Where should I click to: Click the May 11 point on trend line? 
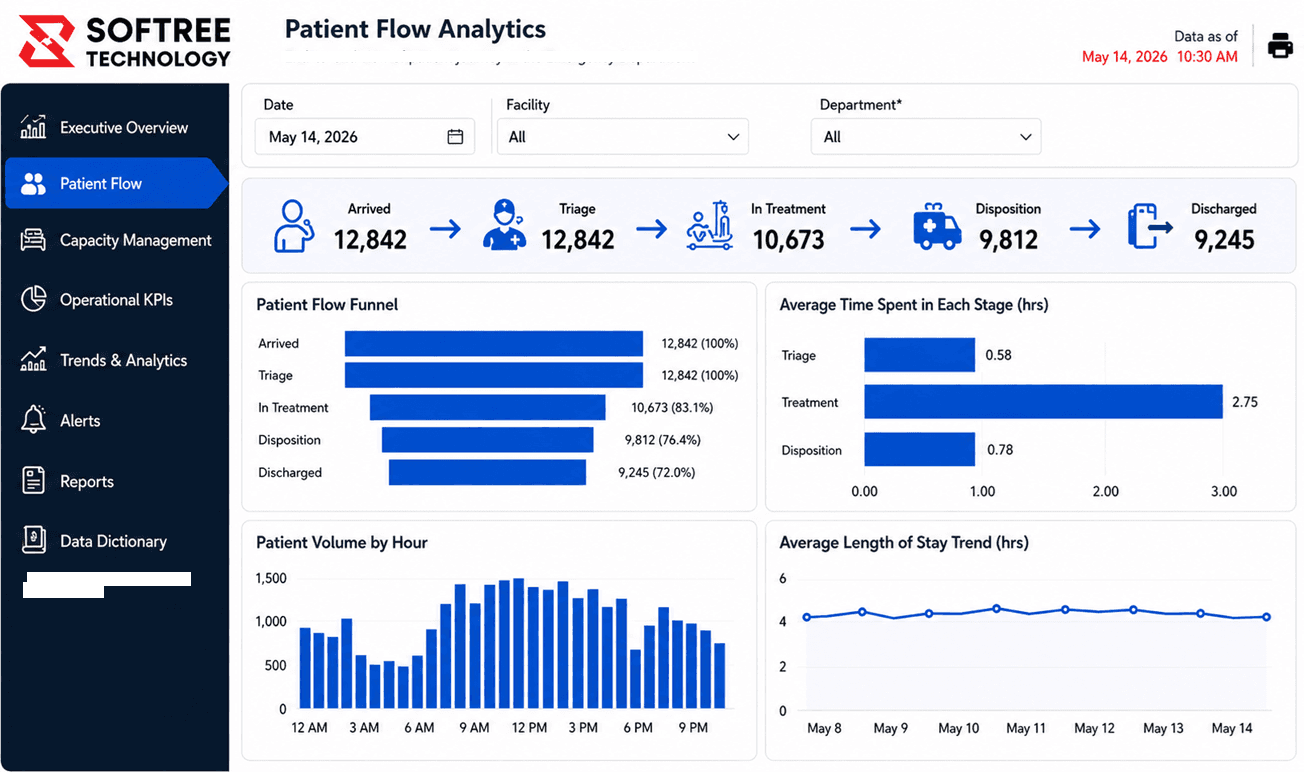pyautogui.click(x=997, y=608)
